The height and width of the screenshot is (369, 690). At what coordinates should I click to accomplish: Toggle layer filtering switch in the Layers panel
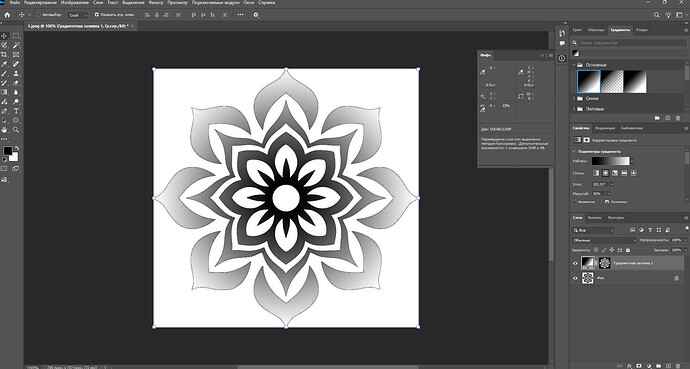pos(687,228)
